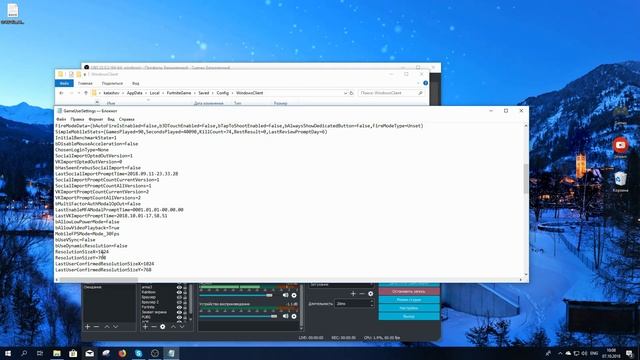Remove scene transition in OBS

362,293
